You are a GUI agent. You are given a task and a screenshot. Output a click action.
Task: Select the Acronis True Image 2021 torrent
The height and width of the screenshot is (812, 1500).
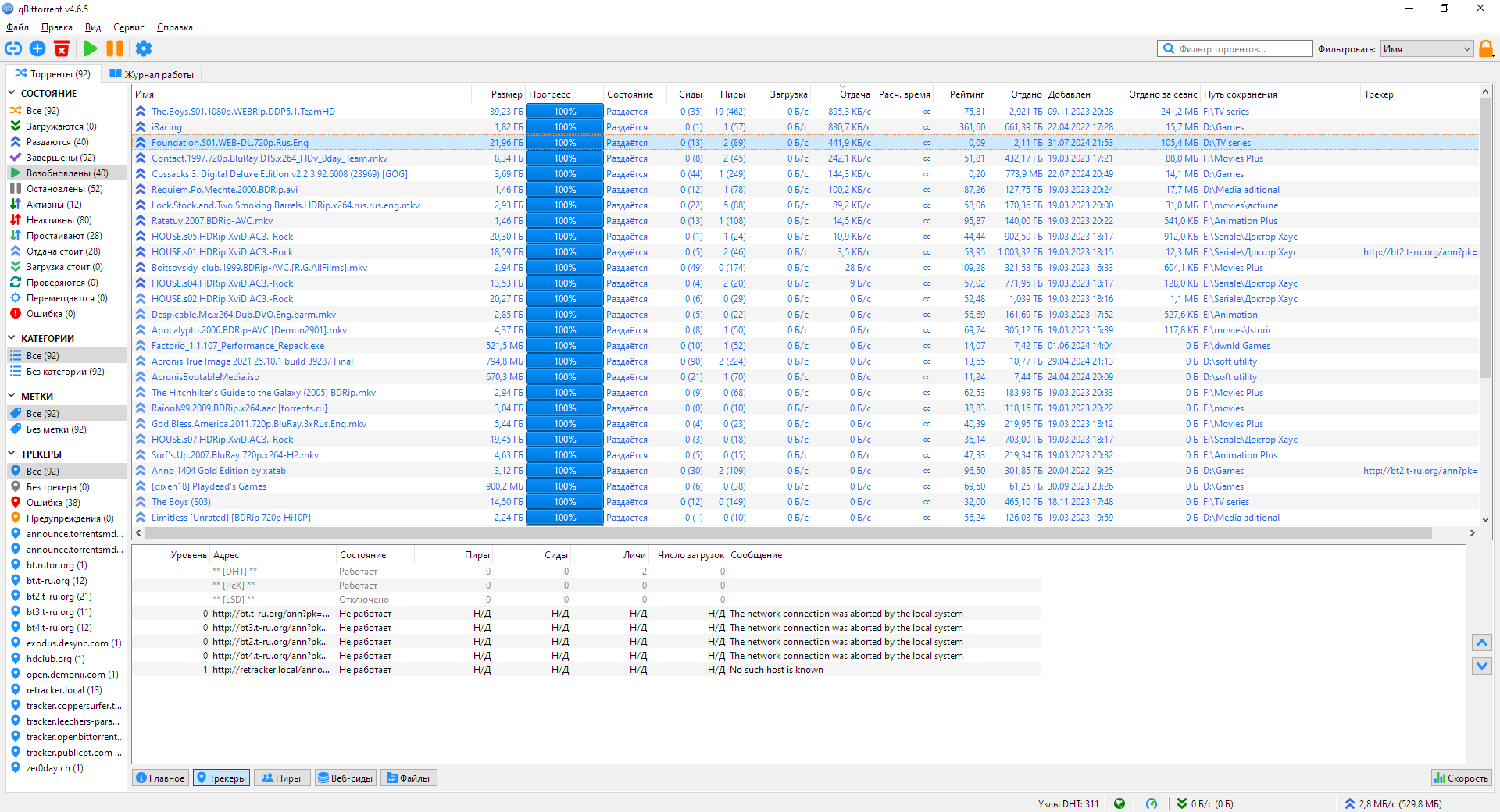pyautogui.click(x=805, y=361)
